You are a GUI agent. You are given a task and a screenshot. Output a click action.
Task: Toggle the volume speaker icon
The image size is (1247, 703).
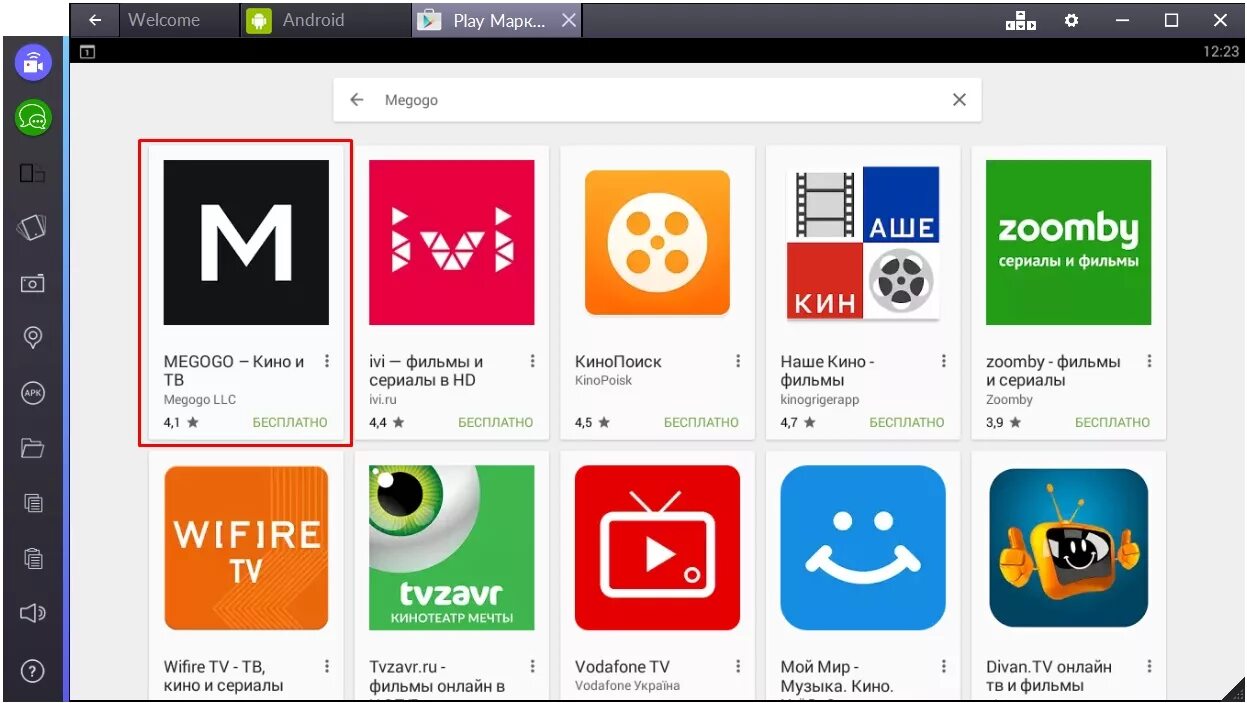point(33,613)
